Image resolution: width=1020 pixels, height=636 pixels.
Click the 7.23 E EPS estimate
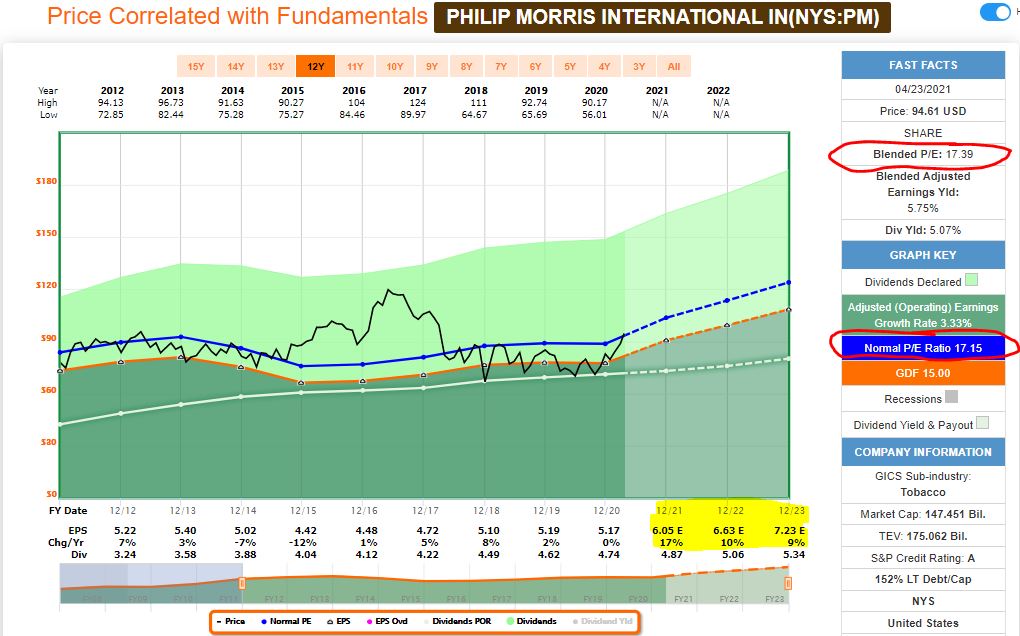(x=789, y=531)
